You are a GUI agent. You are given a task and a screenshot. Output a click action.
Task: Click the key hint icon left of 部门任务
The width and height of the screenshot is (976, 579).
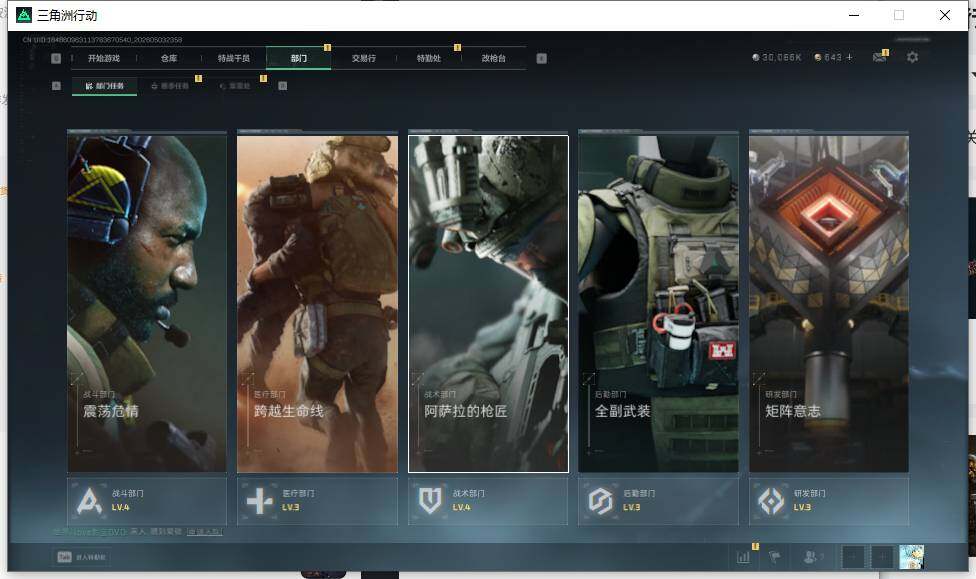coord(56,86)
